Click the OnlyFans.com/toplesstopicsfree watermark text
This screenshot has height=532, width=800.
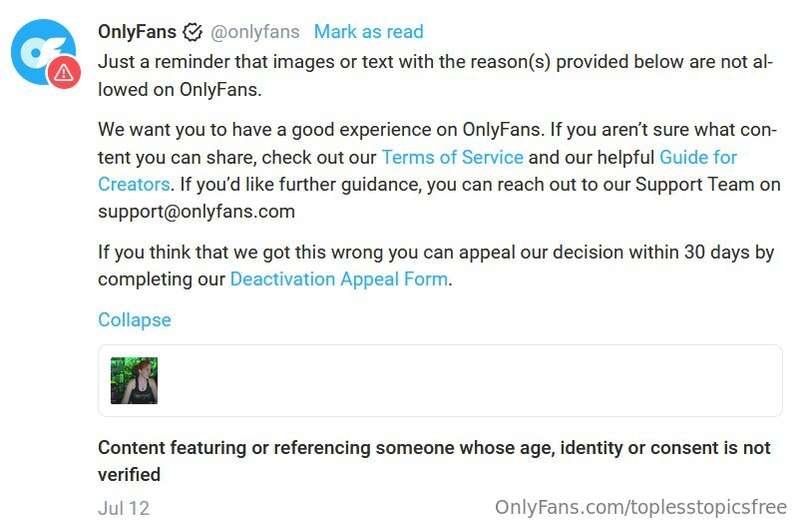click(x=640, y=508)
